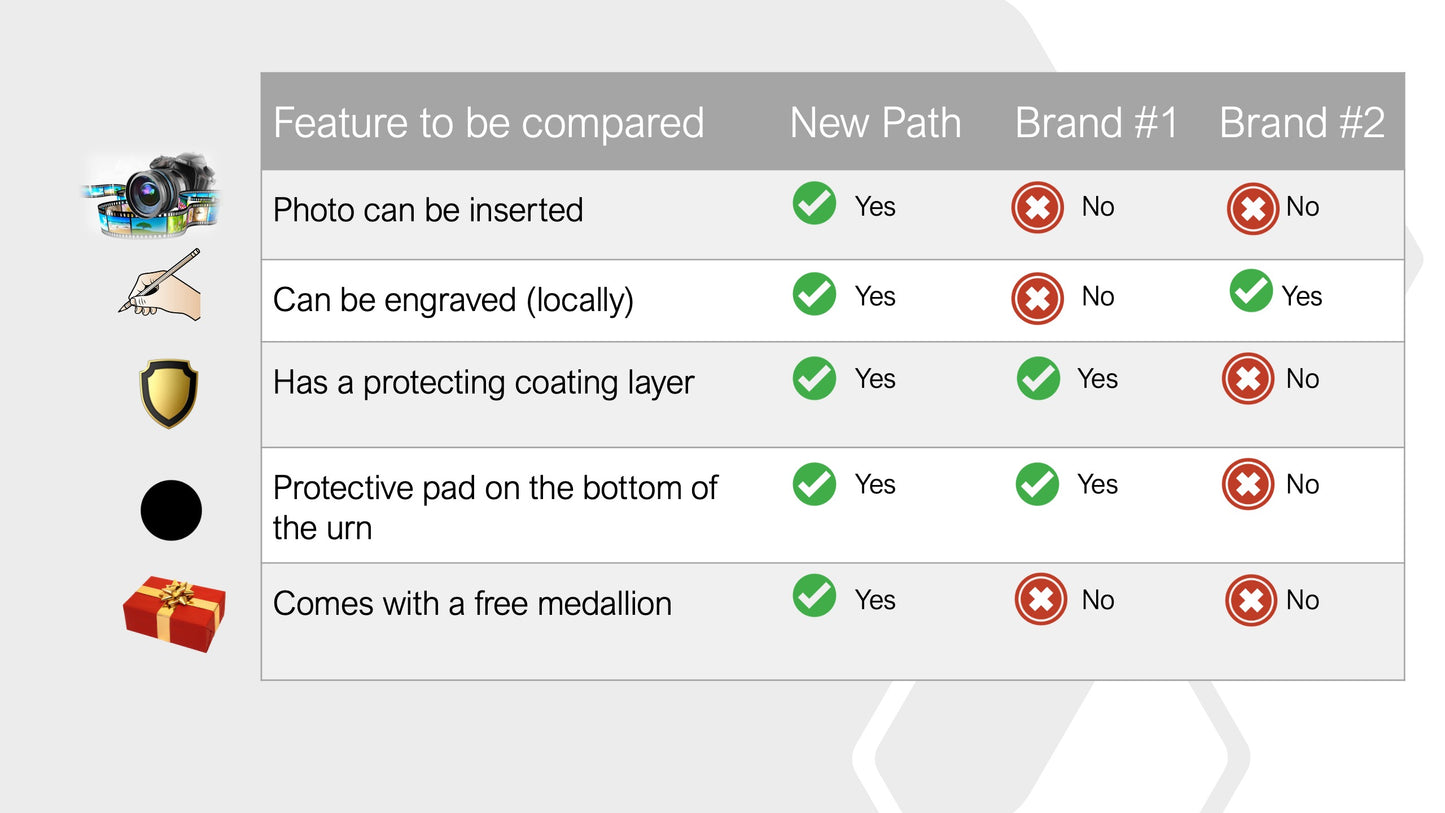Click the red gift box icon
Viewport: 1445px width, 813px height.
174,613
